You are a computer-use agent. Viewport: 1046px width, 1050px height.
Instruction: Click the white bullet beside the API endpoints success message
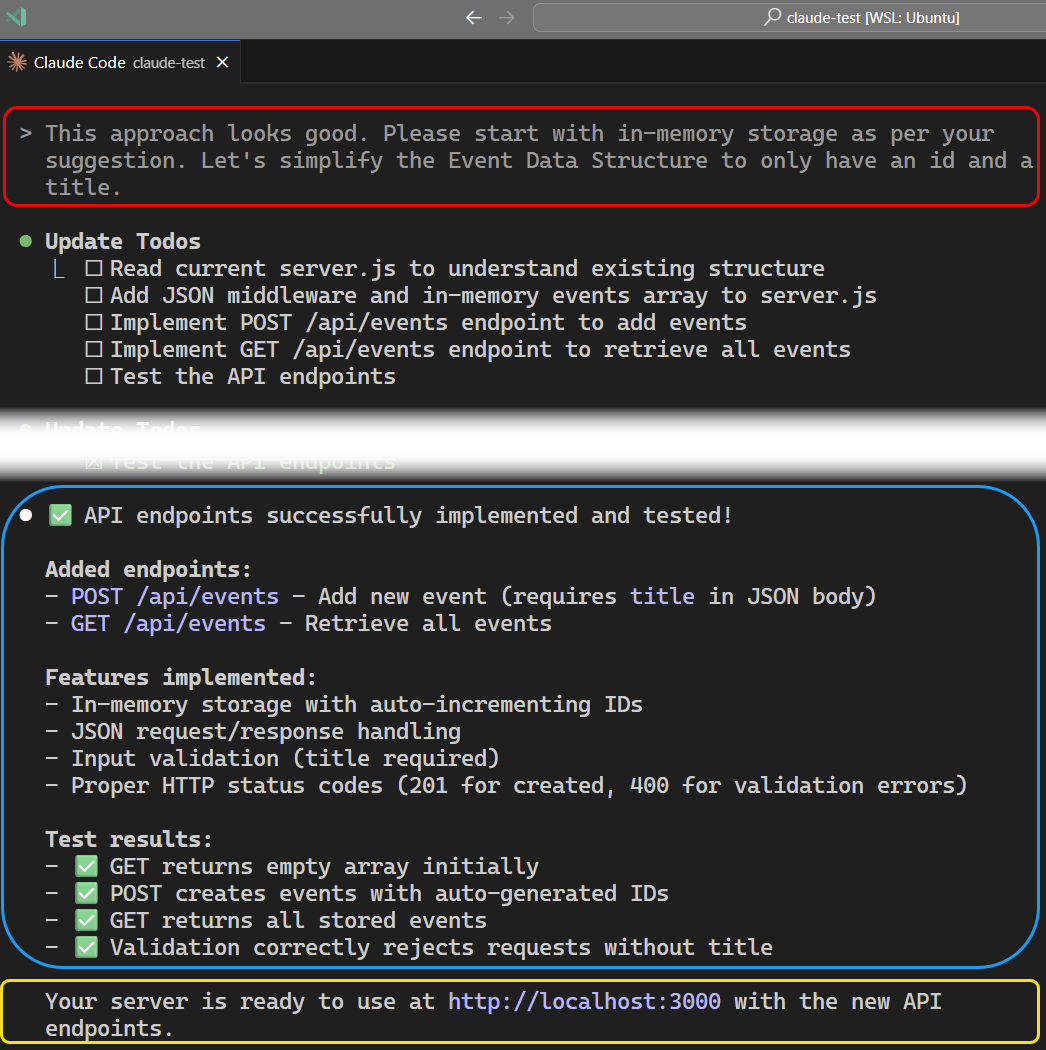pyautogui.click(x=26, y=515)
